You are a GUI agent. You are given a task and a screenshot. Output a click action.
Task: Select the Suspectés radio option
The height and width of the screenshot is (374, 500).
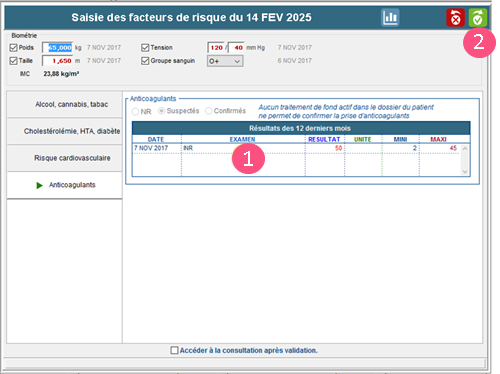[x=161, y=111]
